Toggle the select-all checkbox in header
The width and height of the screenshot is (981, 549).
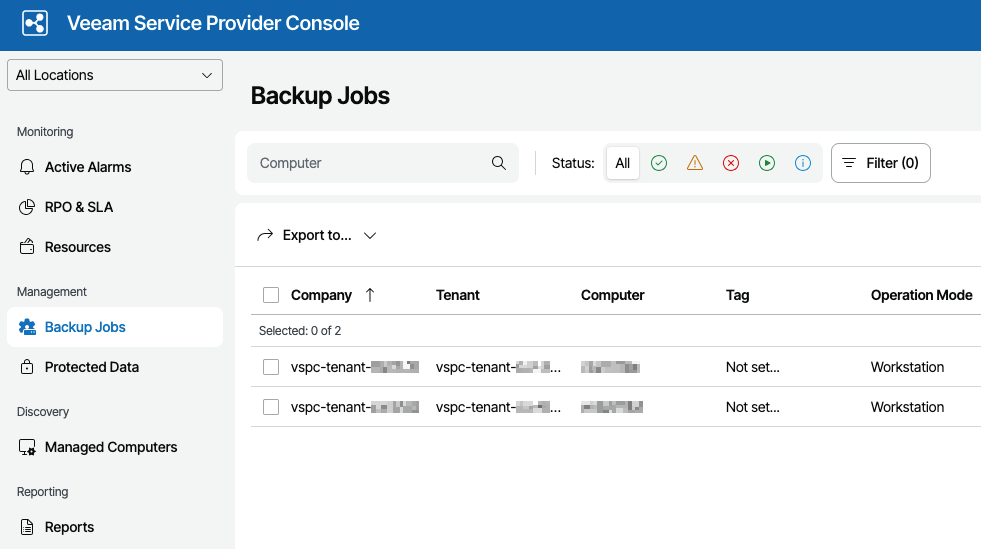point(271,295)
